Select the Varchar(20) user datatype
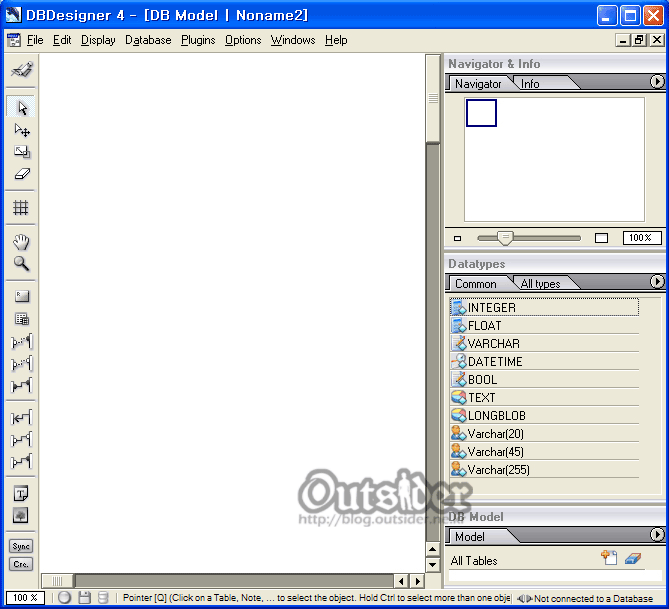This screenshot has width=669, height=609. (x=544, y=434)
